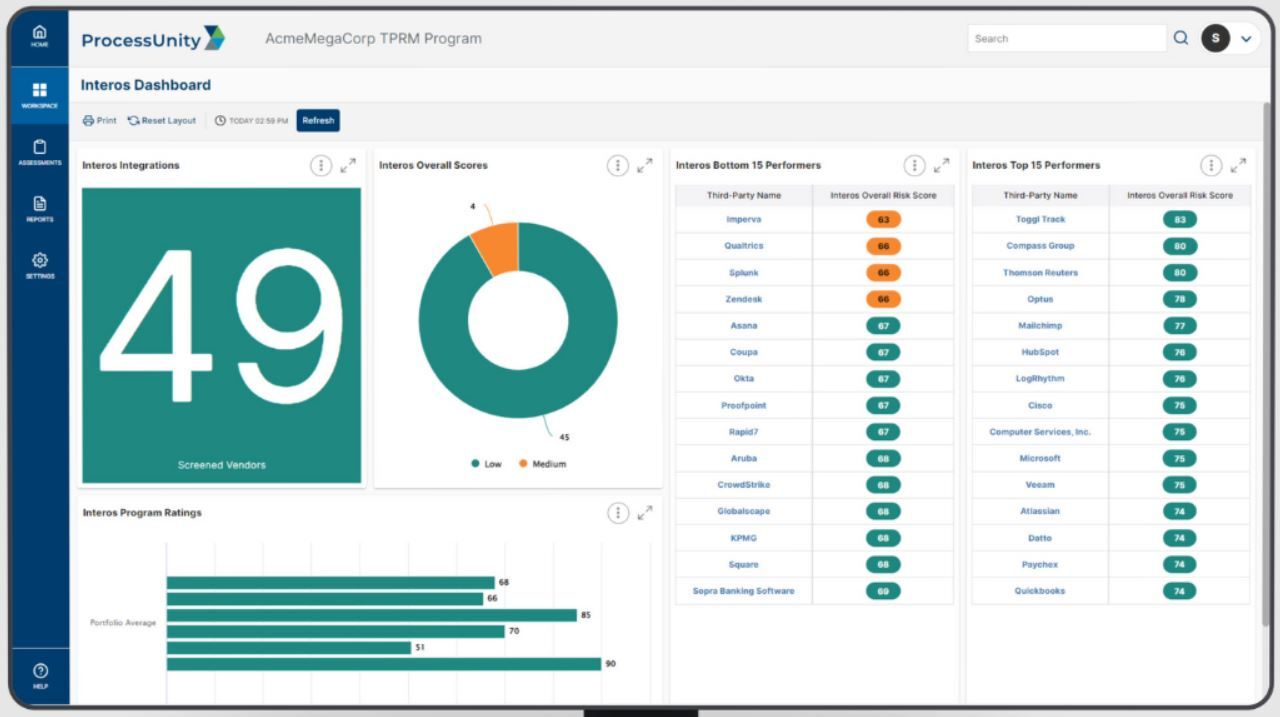Open Settings gear in sidebar
This screenshot has width=1280, height=717.
[40, 264]
